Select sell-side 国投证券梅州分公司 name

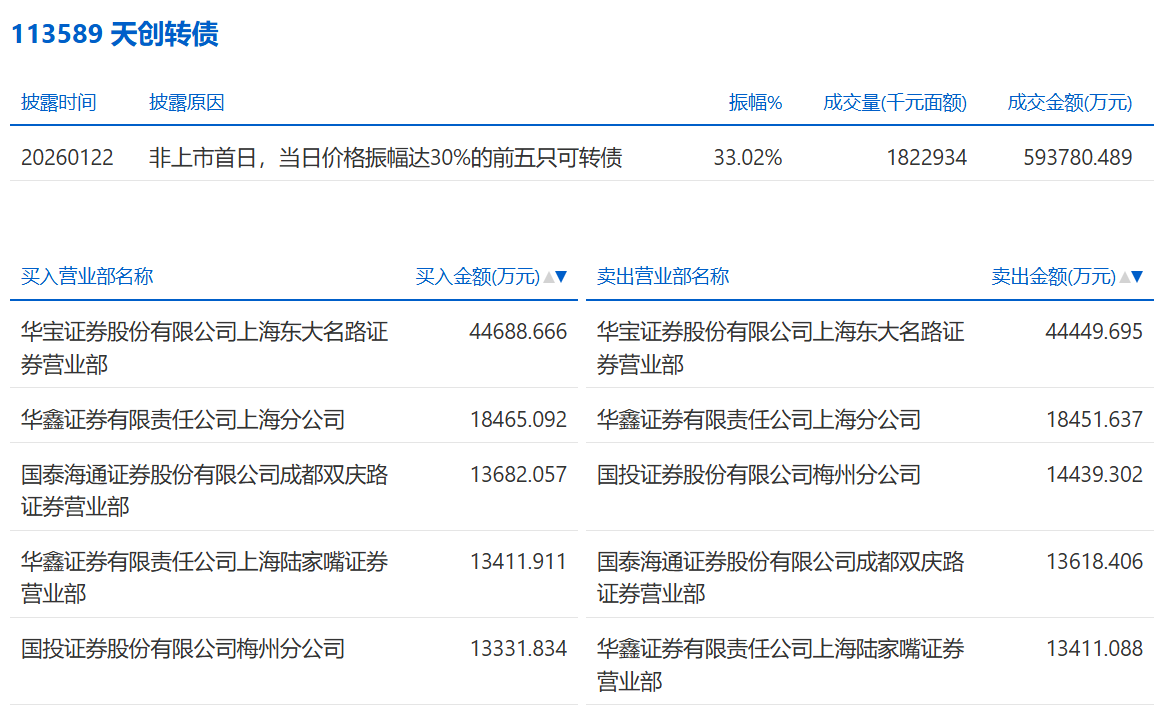[x=759, y=475]
